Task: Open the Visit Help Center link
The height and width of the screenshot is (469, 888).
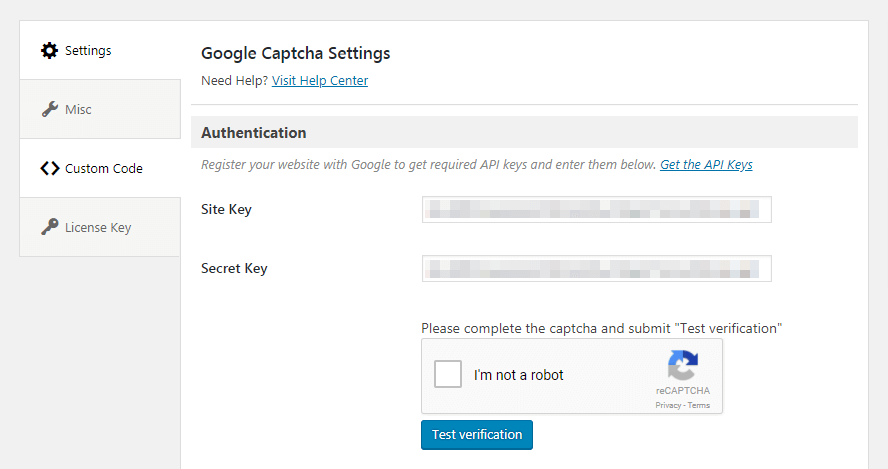Action: (x=320, y=80)
